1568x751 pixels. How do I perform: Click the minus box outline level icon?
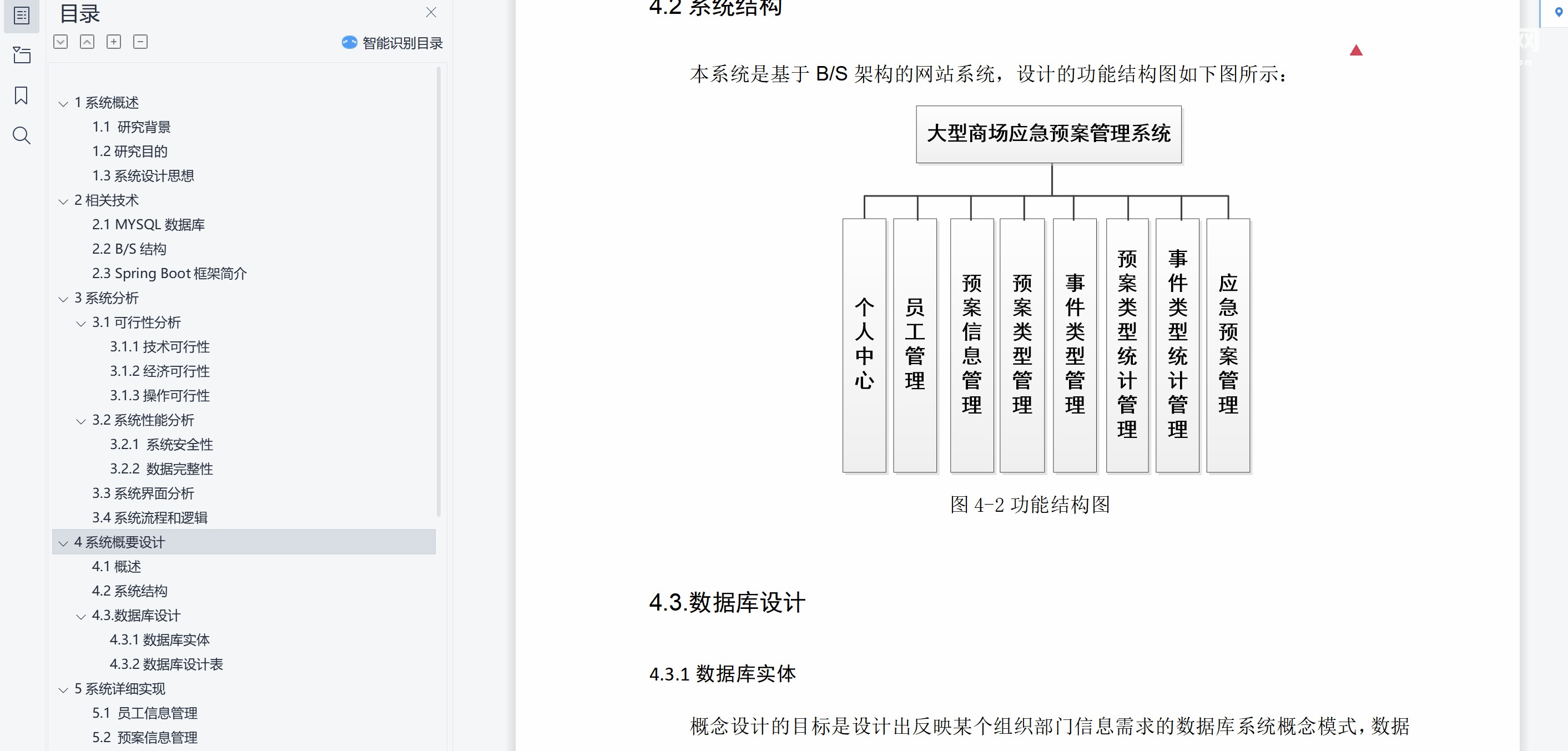(140, 42)
